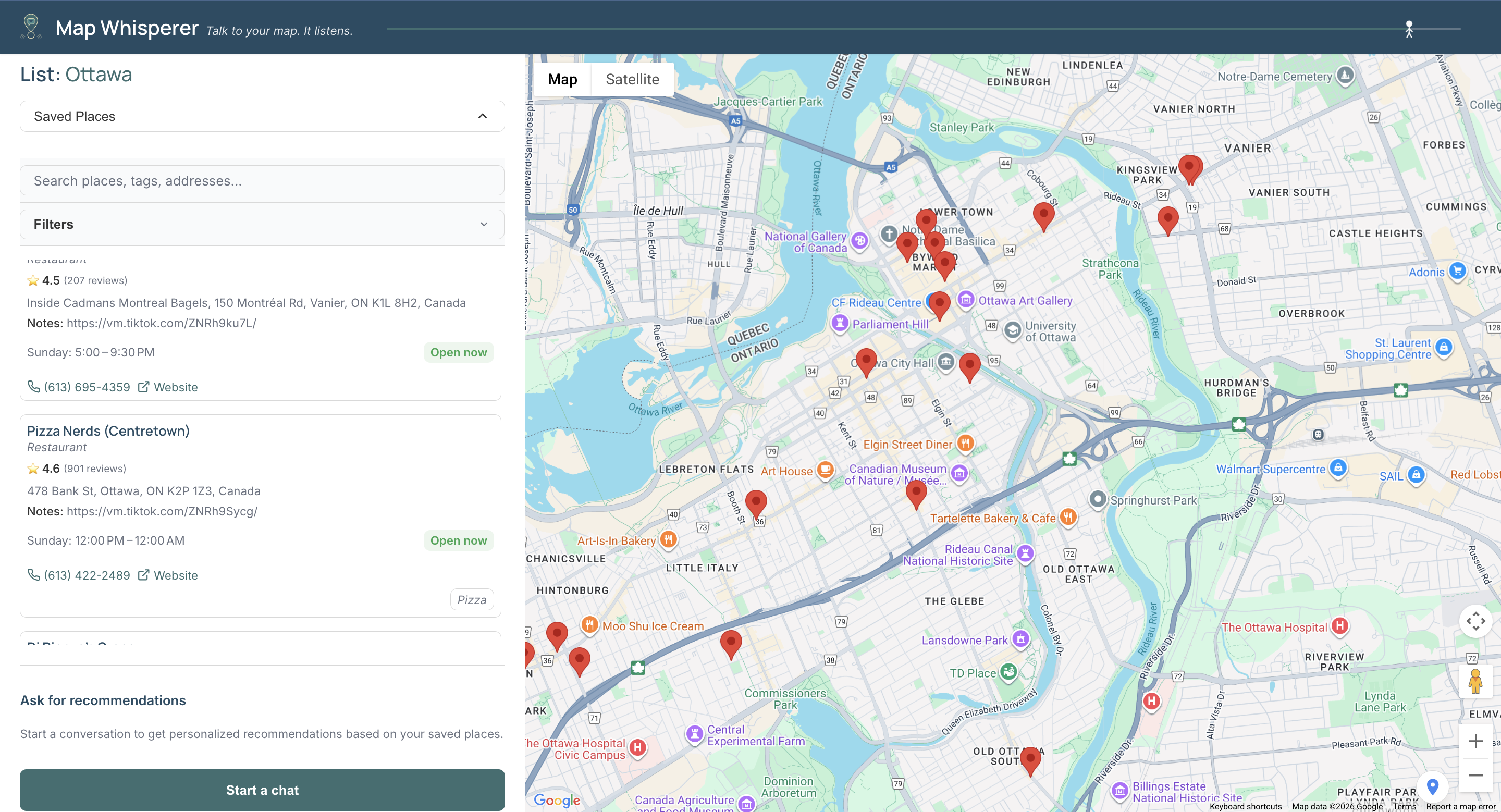Start a chat for recommendations
Screen dimensions: 1501x812
pyautogui.click(x=262, y=790)
